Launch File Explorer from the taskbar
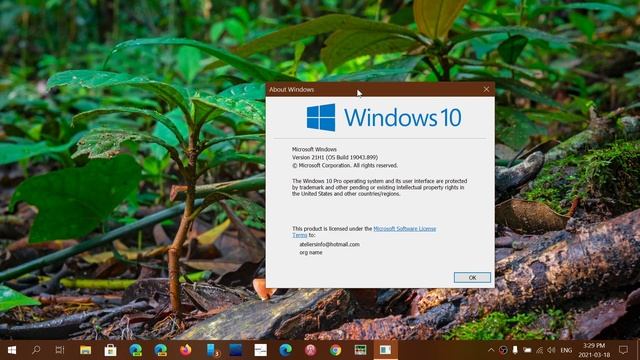The width and height of the screenshot is (640, 360). 85,350
